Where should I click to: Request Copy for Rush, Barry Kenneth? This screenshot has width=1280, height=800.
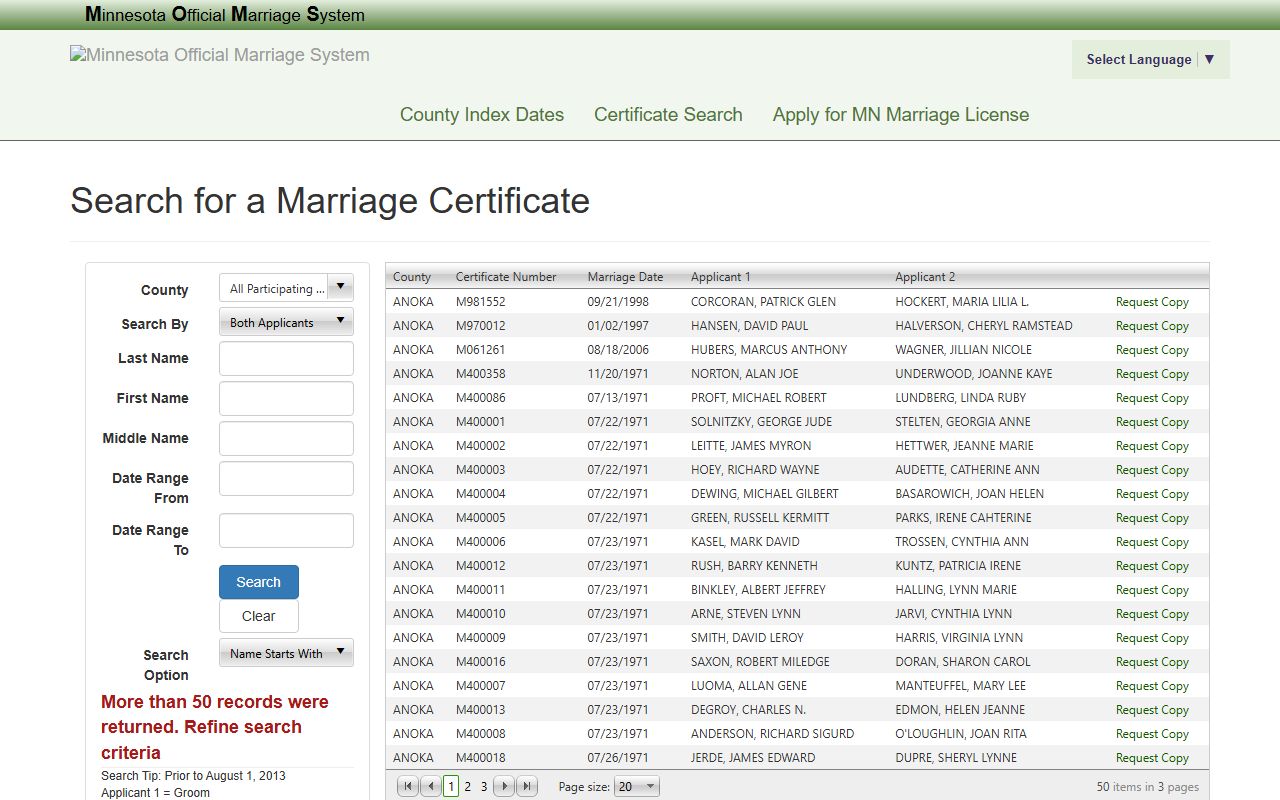(1152, 566)
